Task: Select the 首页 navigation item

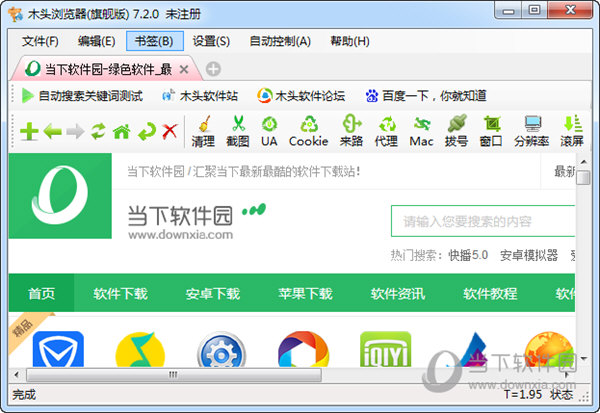Action: point(41,294)
